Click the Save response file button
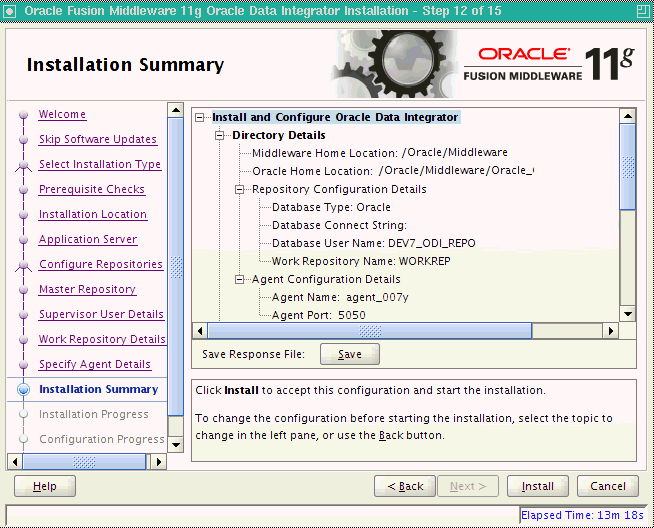 click(x=350, y=354)
